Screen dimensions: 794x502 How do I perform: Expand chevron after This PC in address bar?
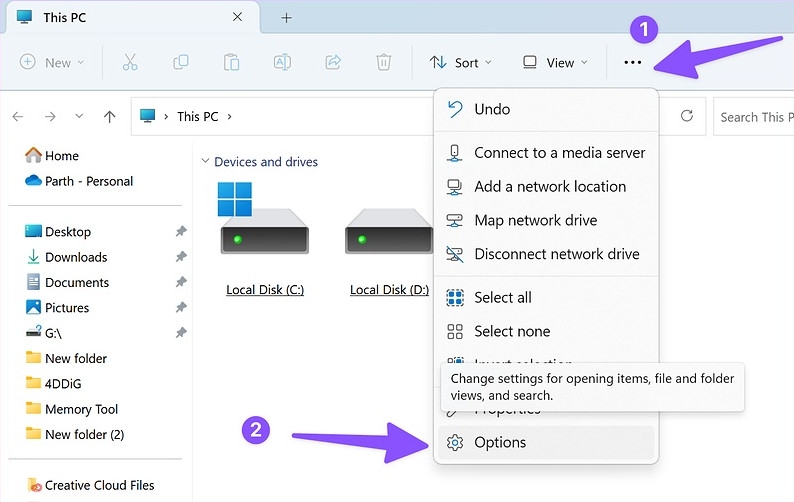point(229,117)
